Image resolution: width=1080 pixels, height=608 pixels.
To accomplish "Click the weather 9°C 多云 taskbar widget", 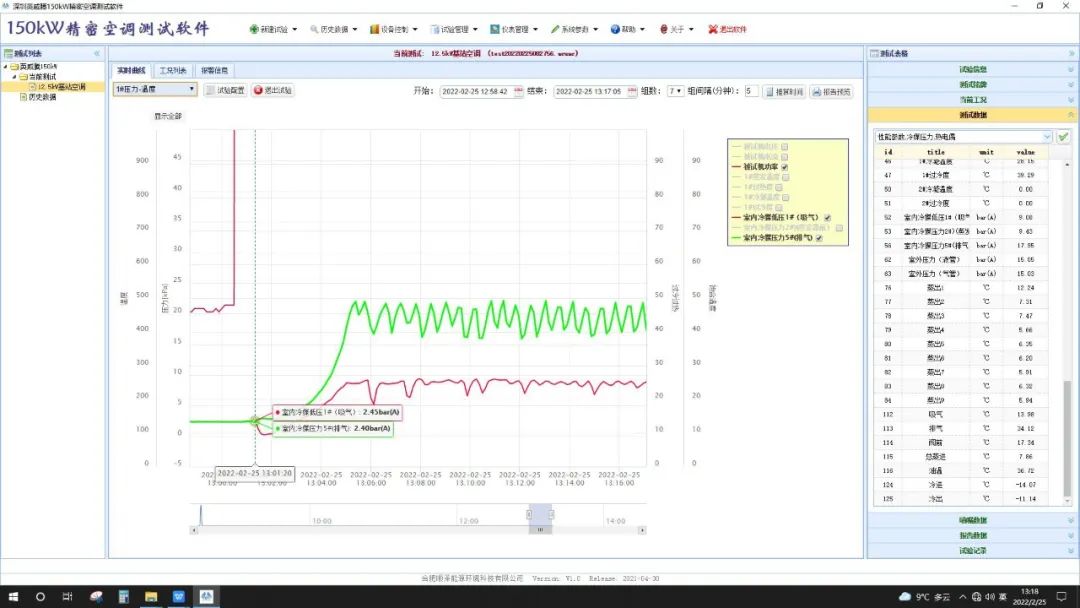I will pyautogui.click(x=924, y=597).
